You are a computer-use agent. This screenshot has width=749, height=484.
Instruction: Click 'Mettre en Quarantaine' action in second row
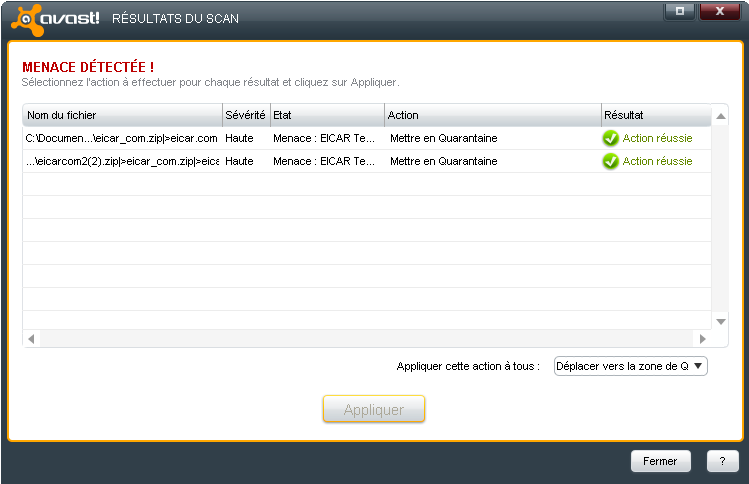(x=444, y=161)
